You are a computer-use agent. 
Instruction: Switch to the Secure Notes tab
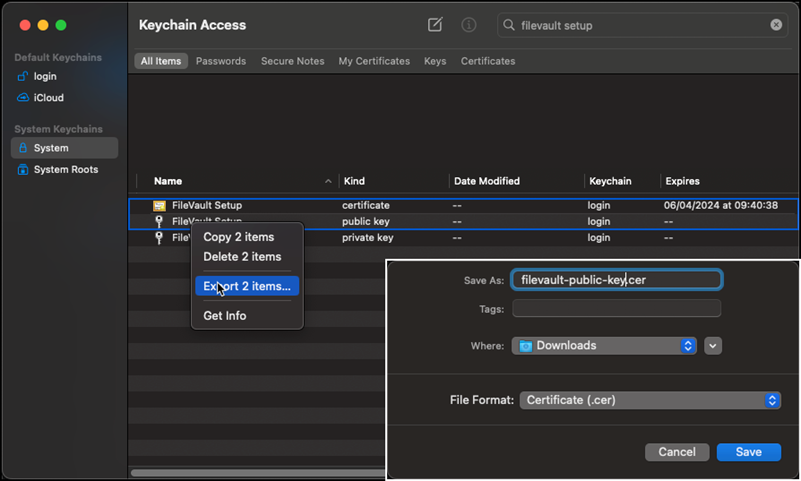click(x=292, y=61)
